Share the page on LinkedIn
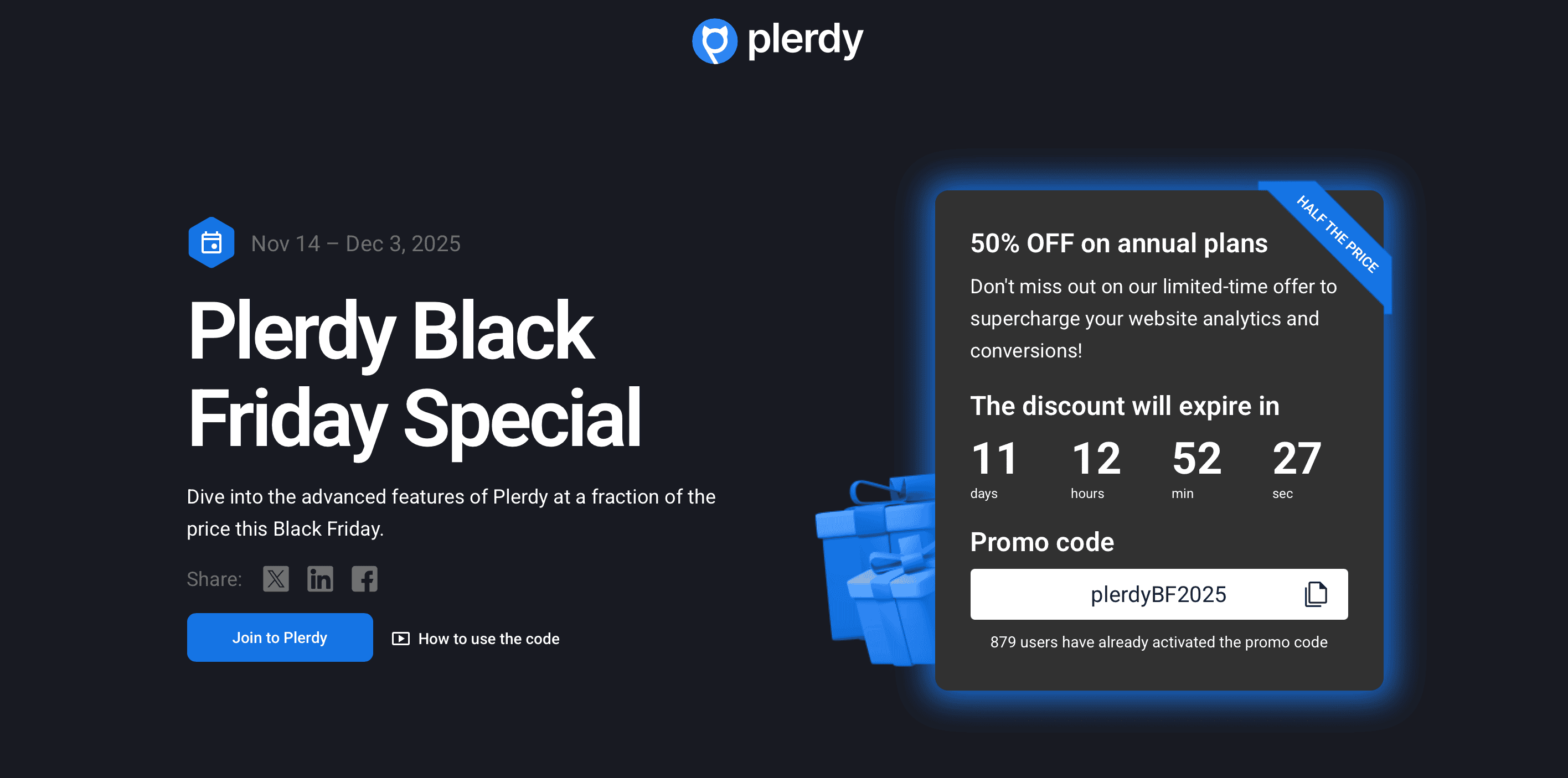The height and width of the screenshot is (778, 1568). tap(320, 578)
